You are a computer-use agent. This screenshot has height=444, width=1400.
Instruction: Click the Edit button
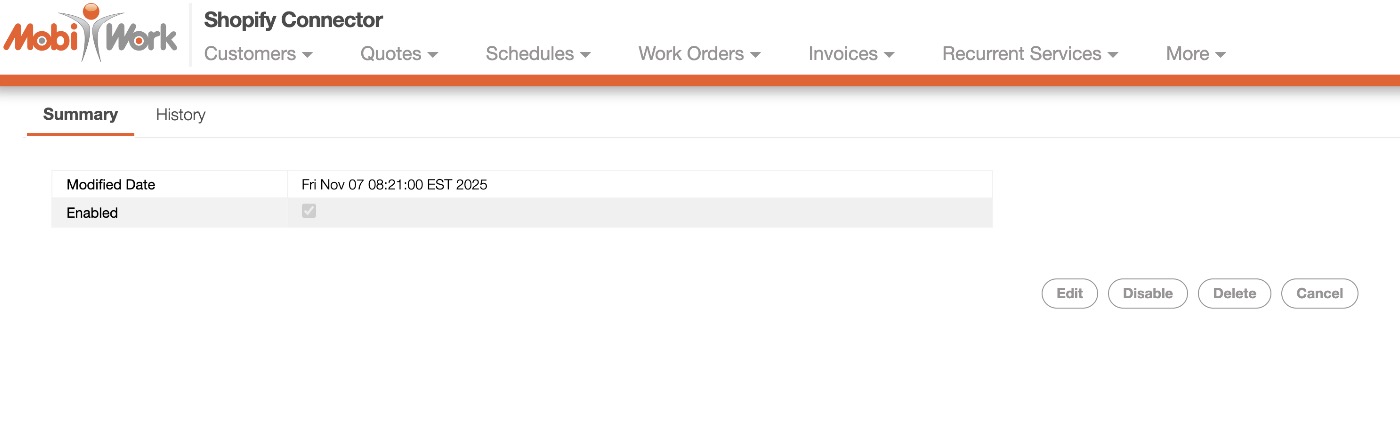click(1069, 293)
